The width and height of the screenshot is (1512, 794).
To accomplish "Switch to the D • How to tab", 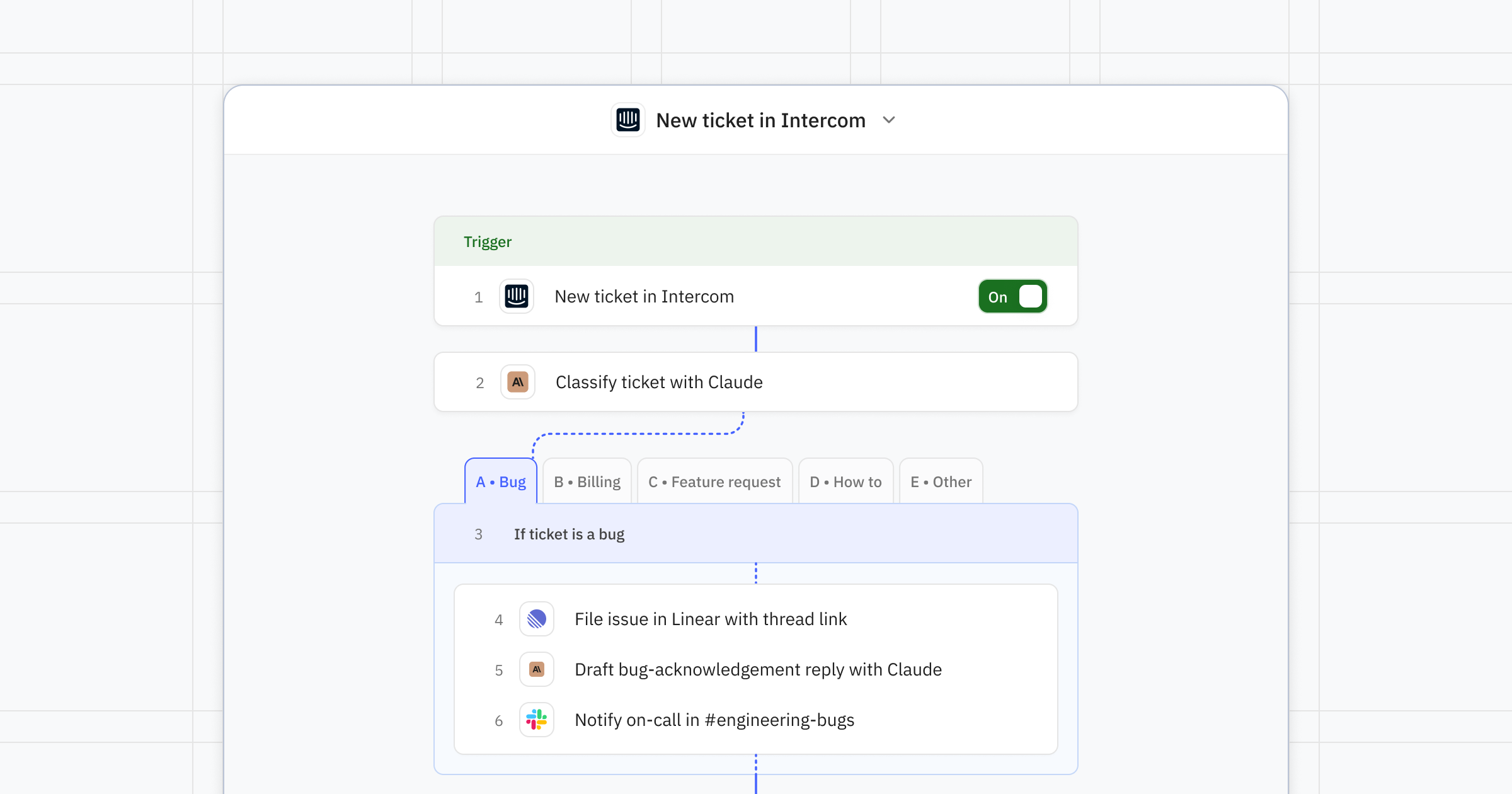I will pos(845,481).
